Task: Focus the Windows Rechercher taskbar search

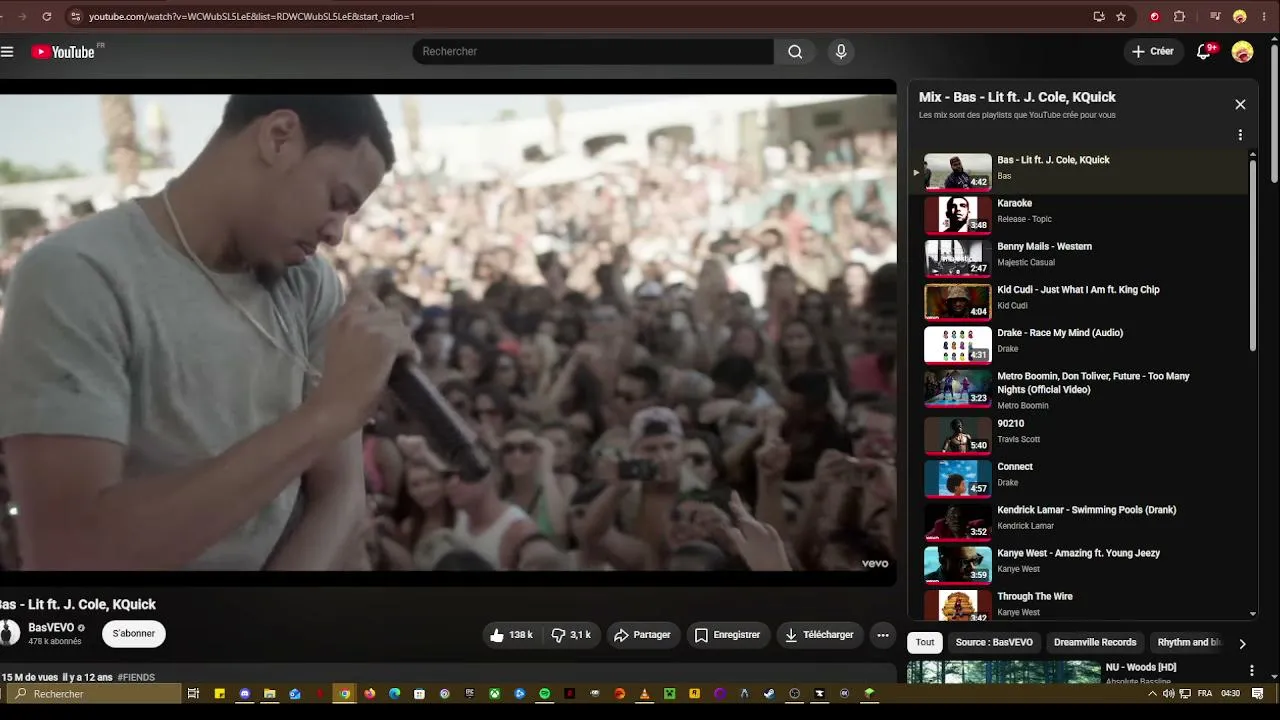Action: point(96,694)
